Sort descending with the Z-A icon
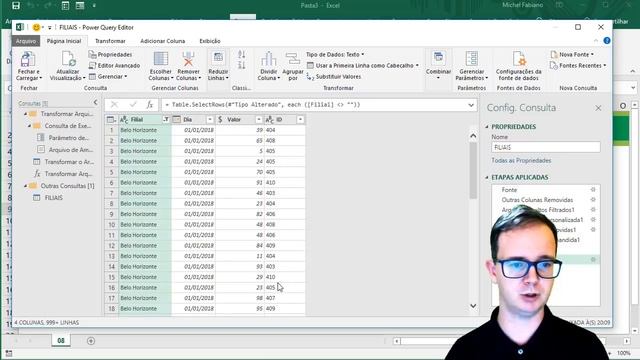Image resolution: width=640 pixels, height=360 pixels. pyautogui.click(x=242, y=65)
